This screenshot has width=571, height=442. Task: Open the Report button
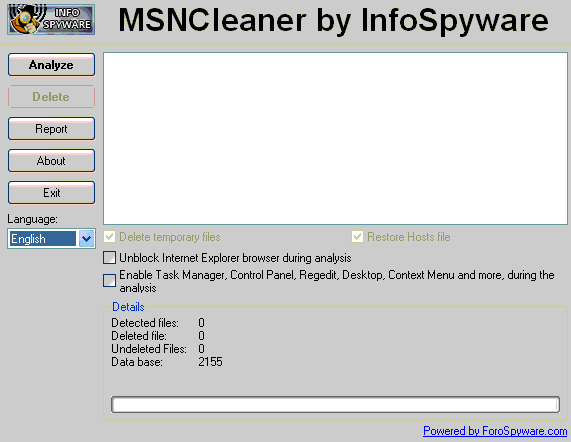click(51, 129)
